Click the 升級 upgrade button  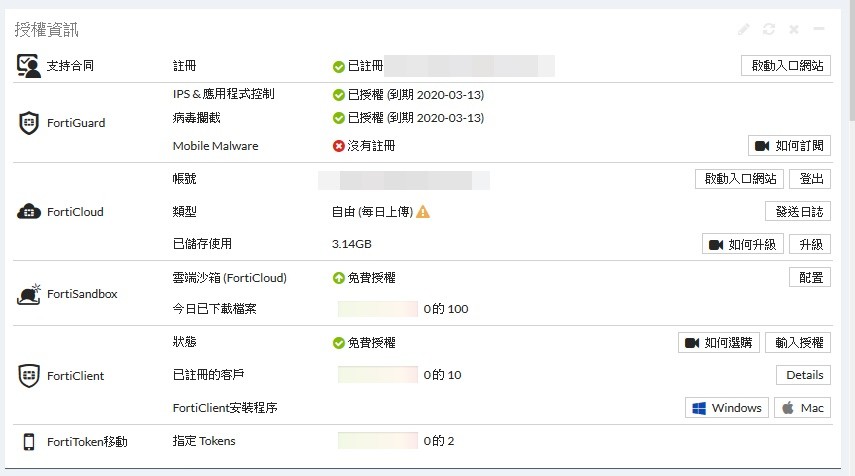click(810, 244)
